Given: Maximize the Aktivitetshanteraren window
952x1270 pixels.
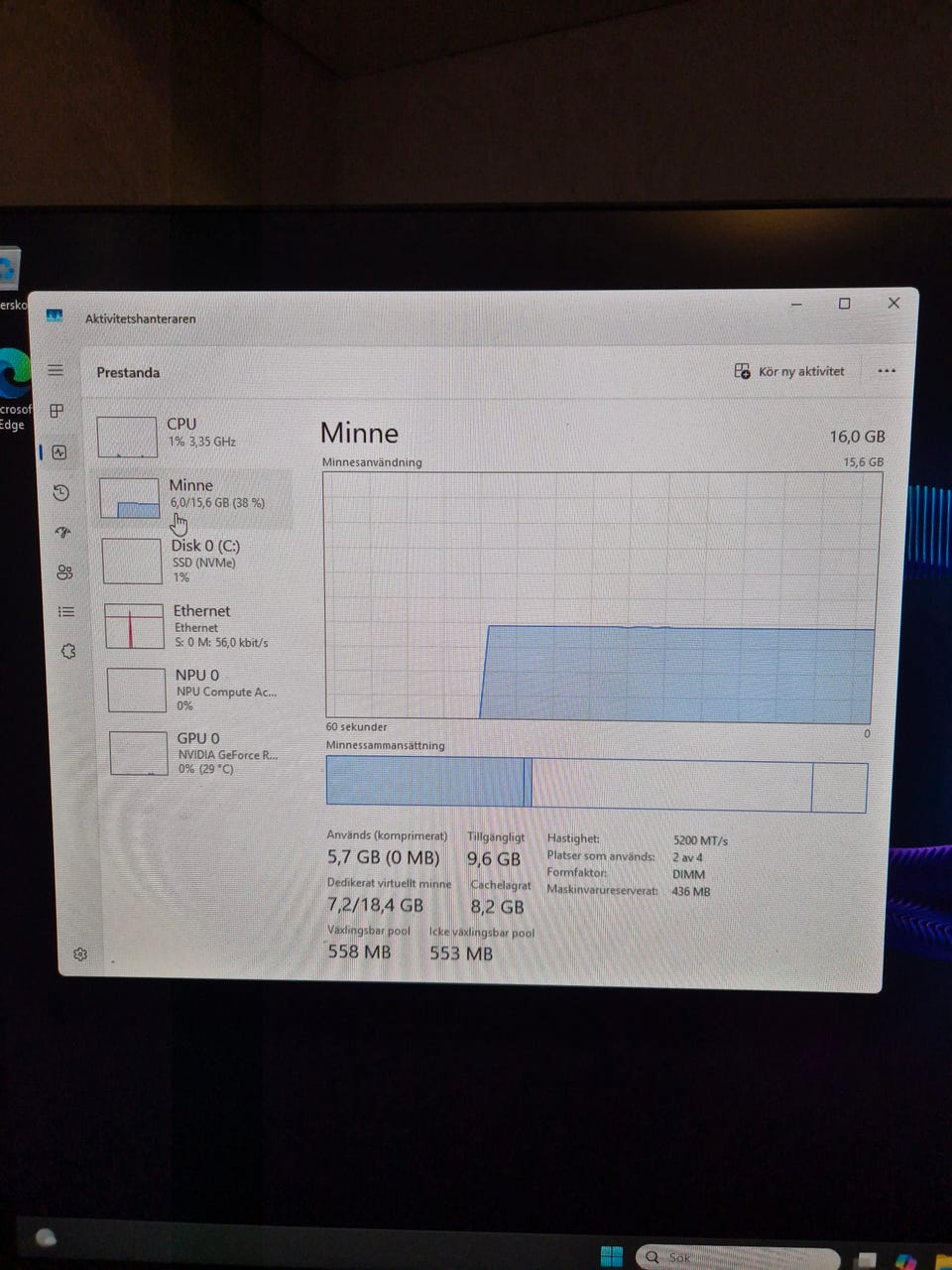Looking at the screenshot, I should pos(844,304).
